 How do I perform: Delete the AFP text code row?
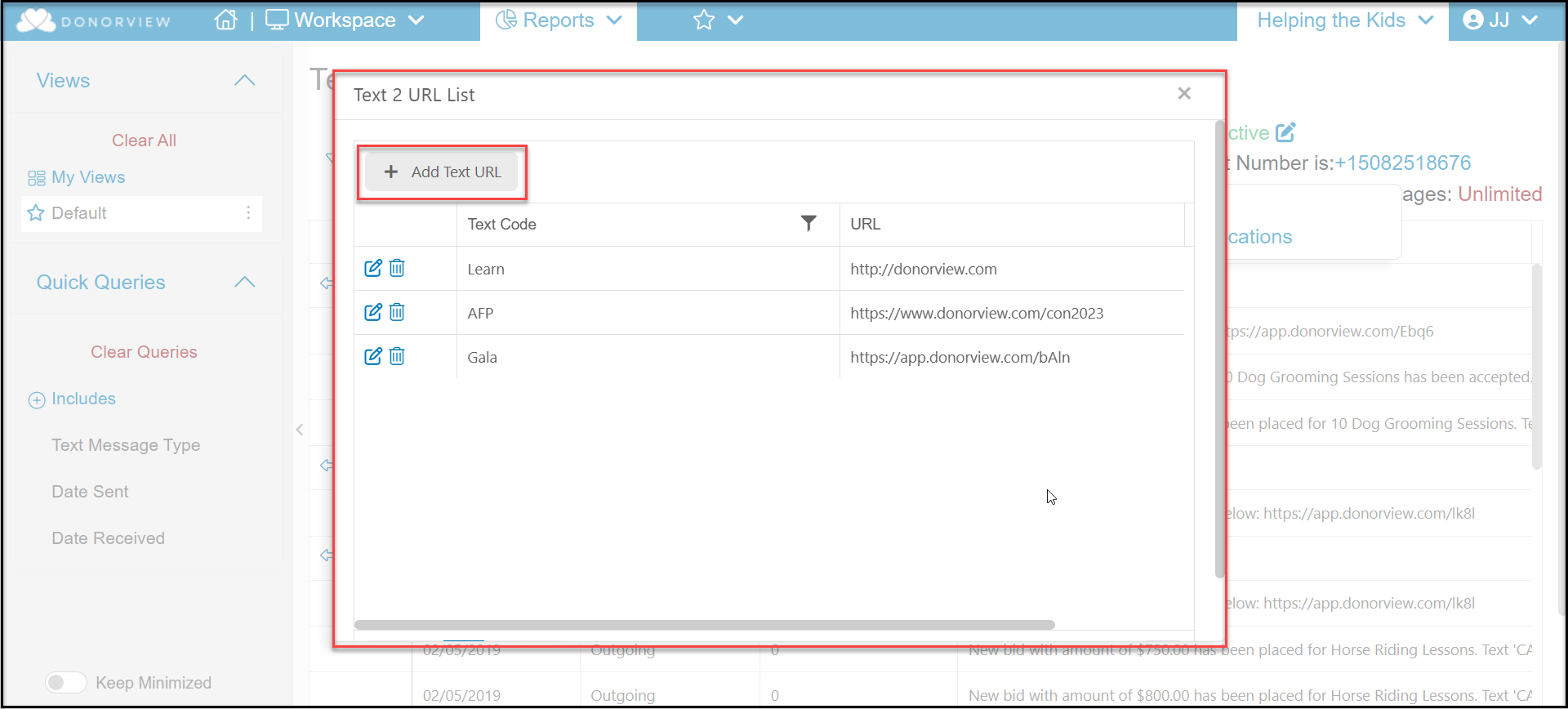pos(397,312)
